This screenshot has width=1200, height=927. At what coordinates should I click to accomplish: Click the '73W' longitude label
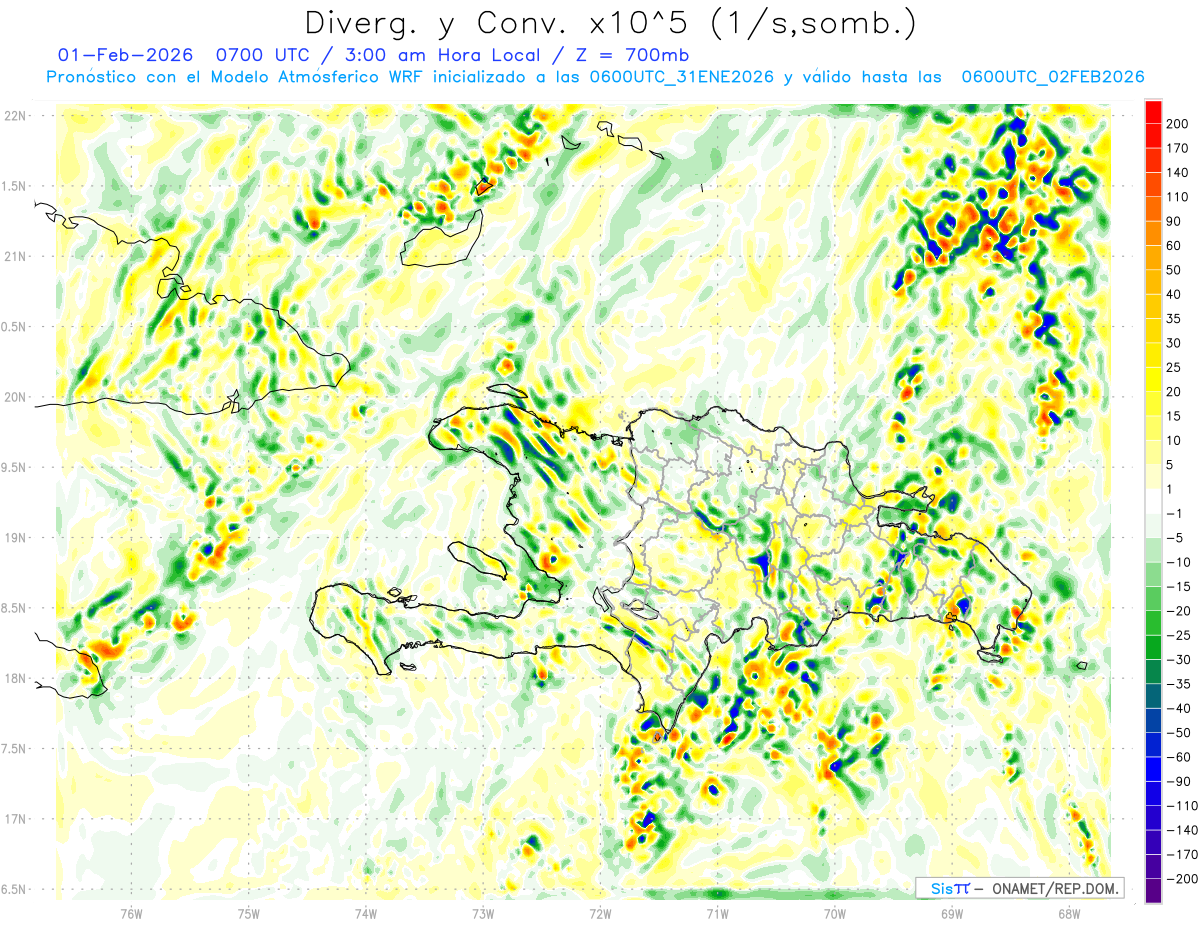483,913
